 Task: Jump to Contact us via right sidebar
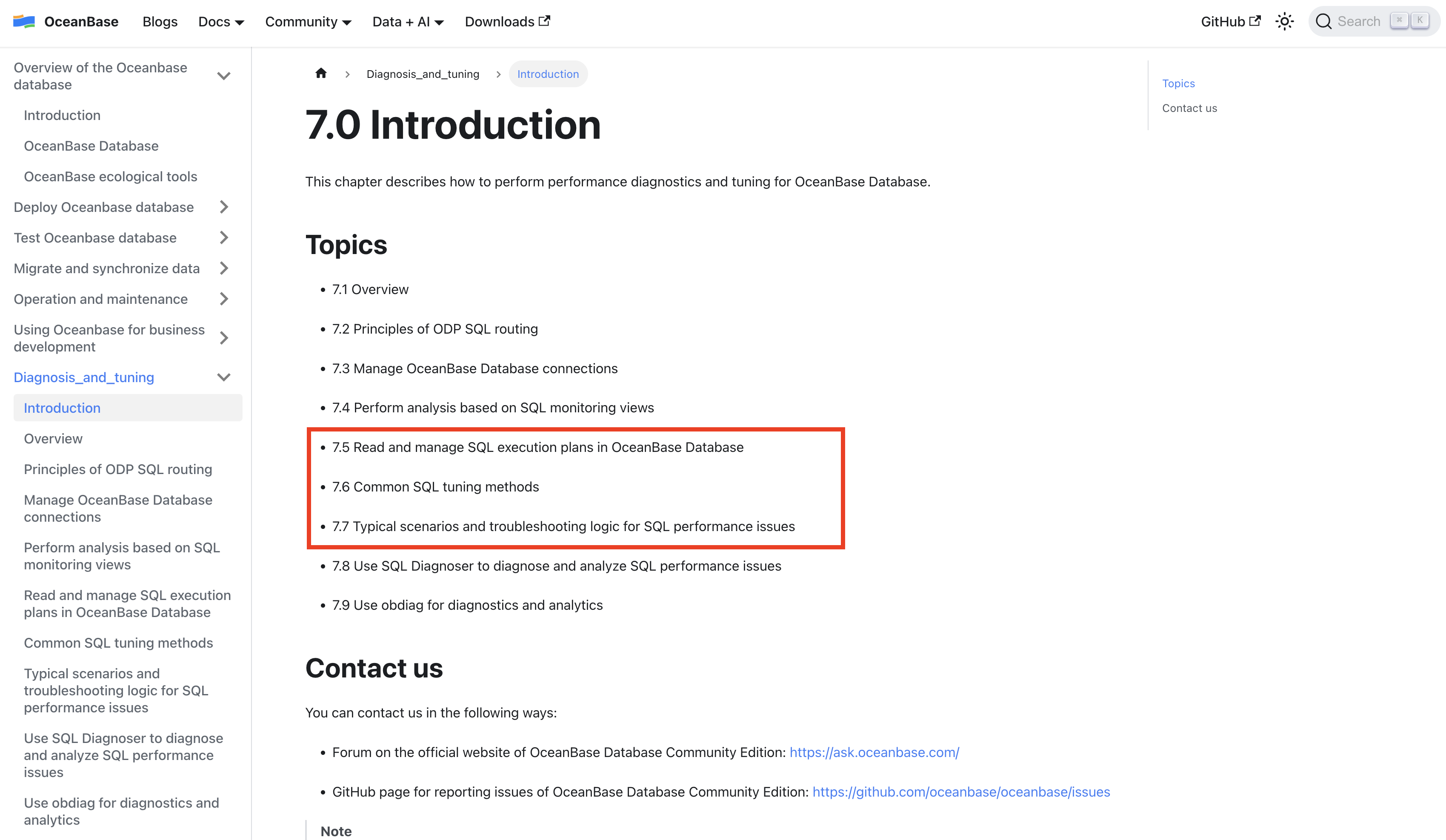[x=1189, y=108]
